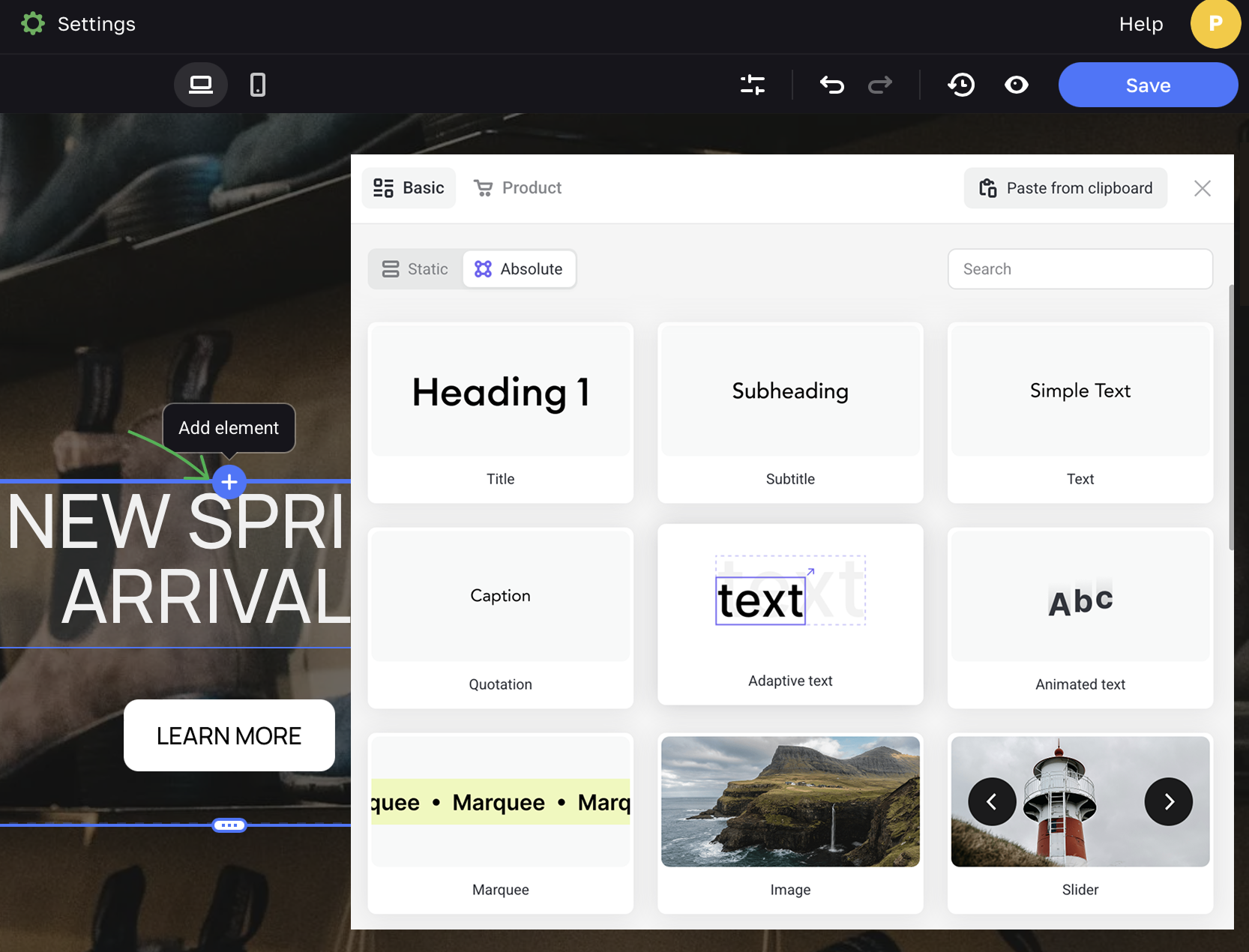
Task: Undo the last change
Action: pos(831,85)
